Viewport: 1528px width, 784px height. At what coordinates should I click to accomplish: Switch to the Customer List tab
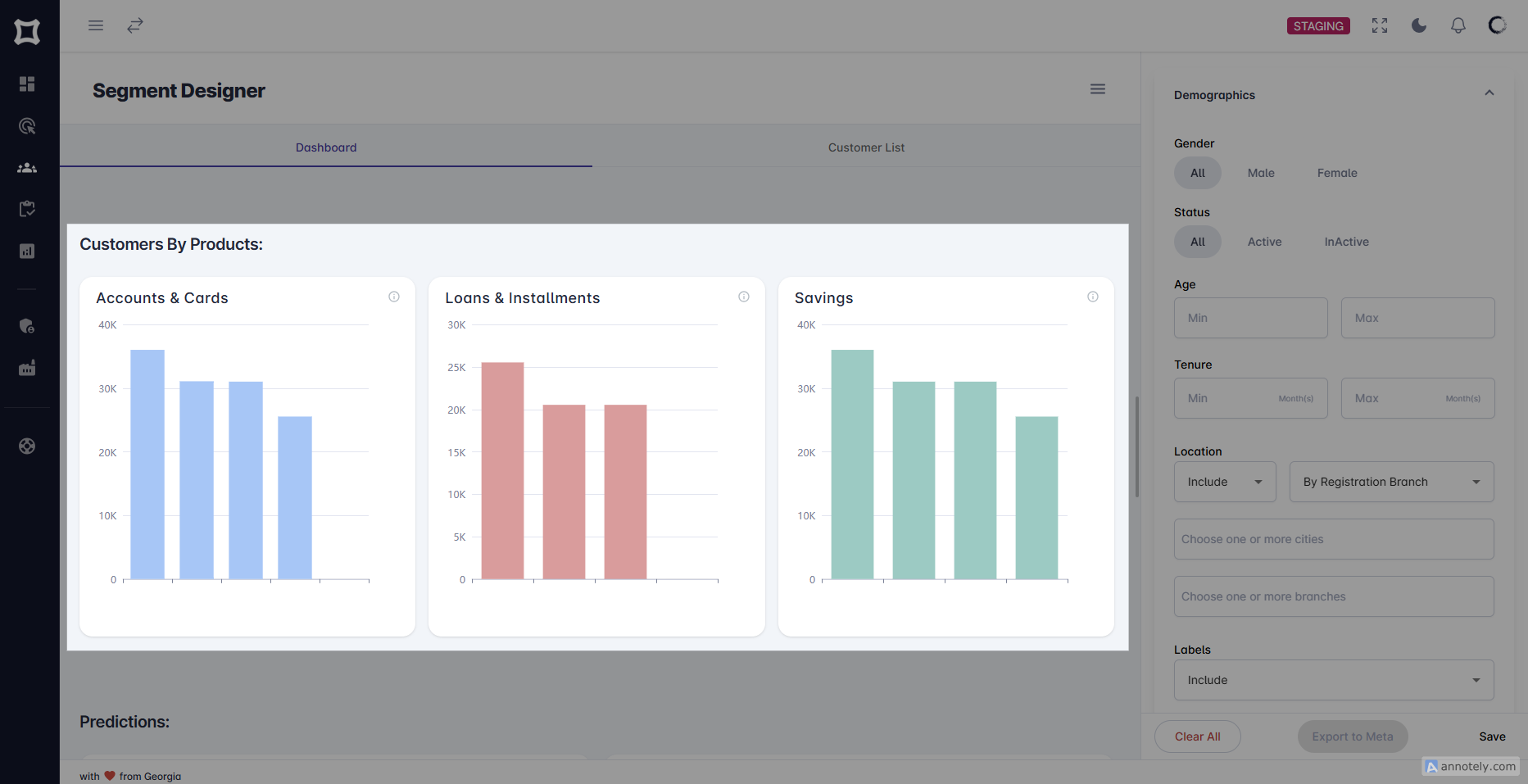click(866, 147)
